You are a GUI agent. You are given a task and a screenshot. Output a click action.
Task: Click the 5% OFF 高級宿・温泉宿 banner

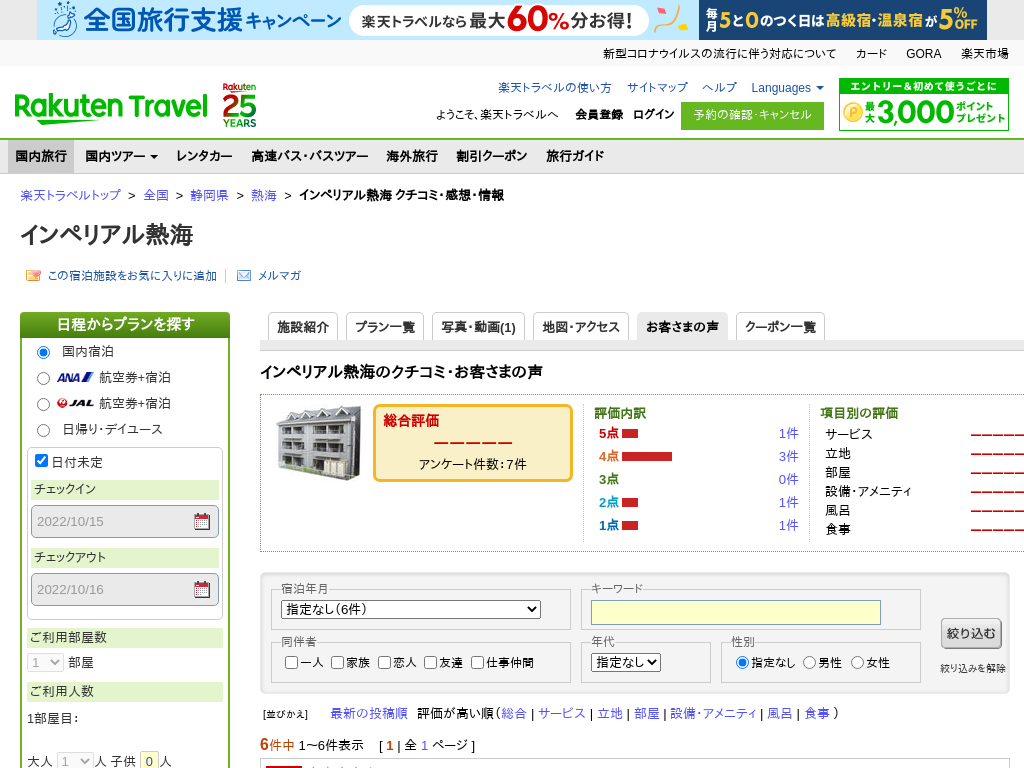point(842,20)
